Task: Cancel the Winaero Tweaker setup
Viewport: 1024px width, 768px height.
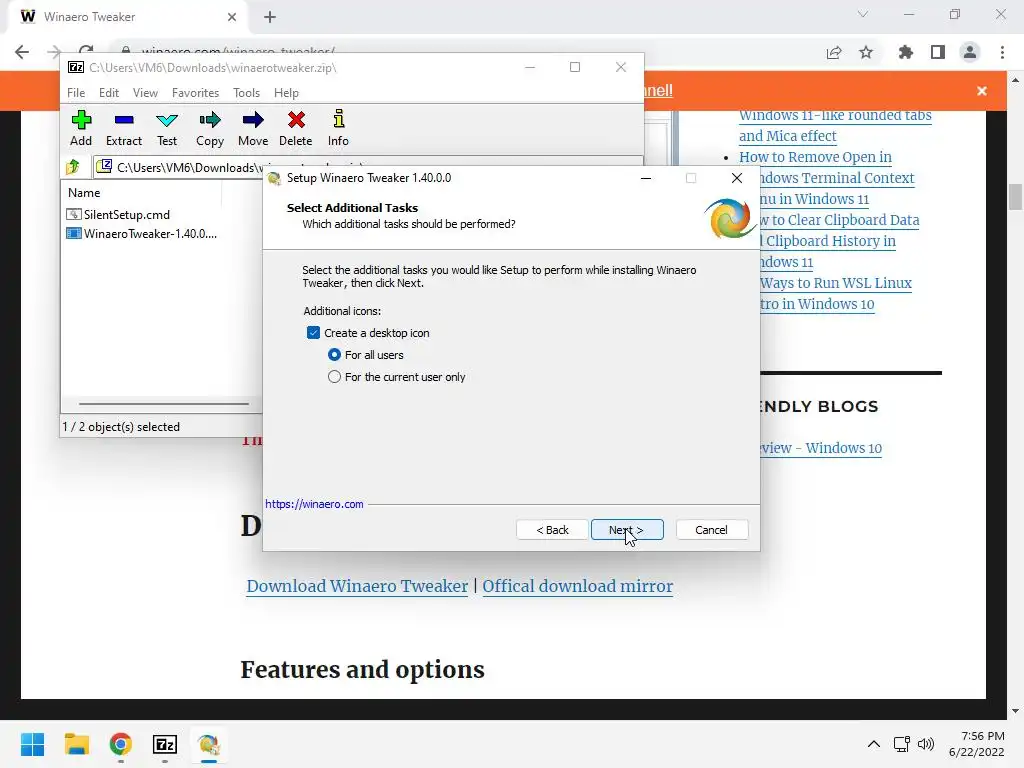Action: (711, 530)
